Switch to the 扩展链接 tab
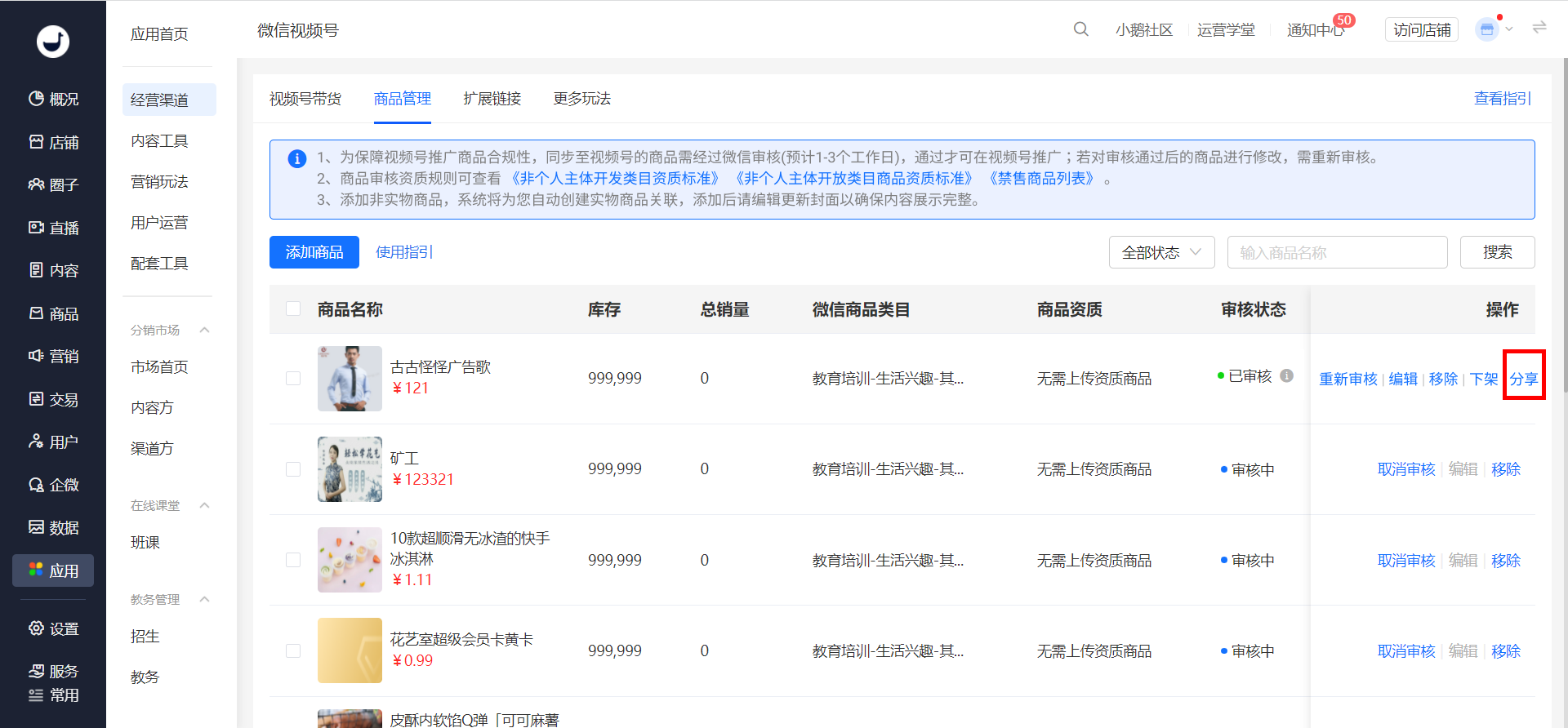The width and height of the screenshot is (1568, 728). (492, 99)
